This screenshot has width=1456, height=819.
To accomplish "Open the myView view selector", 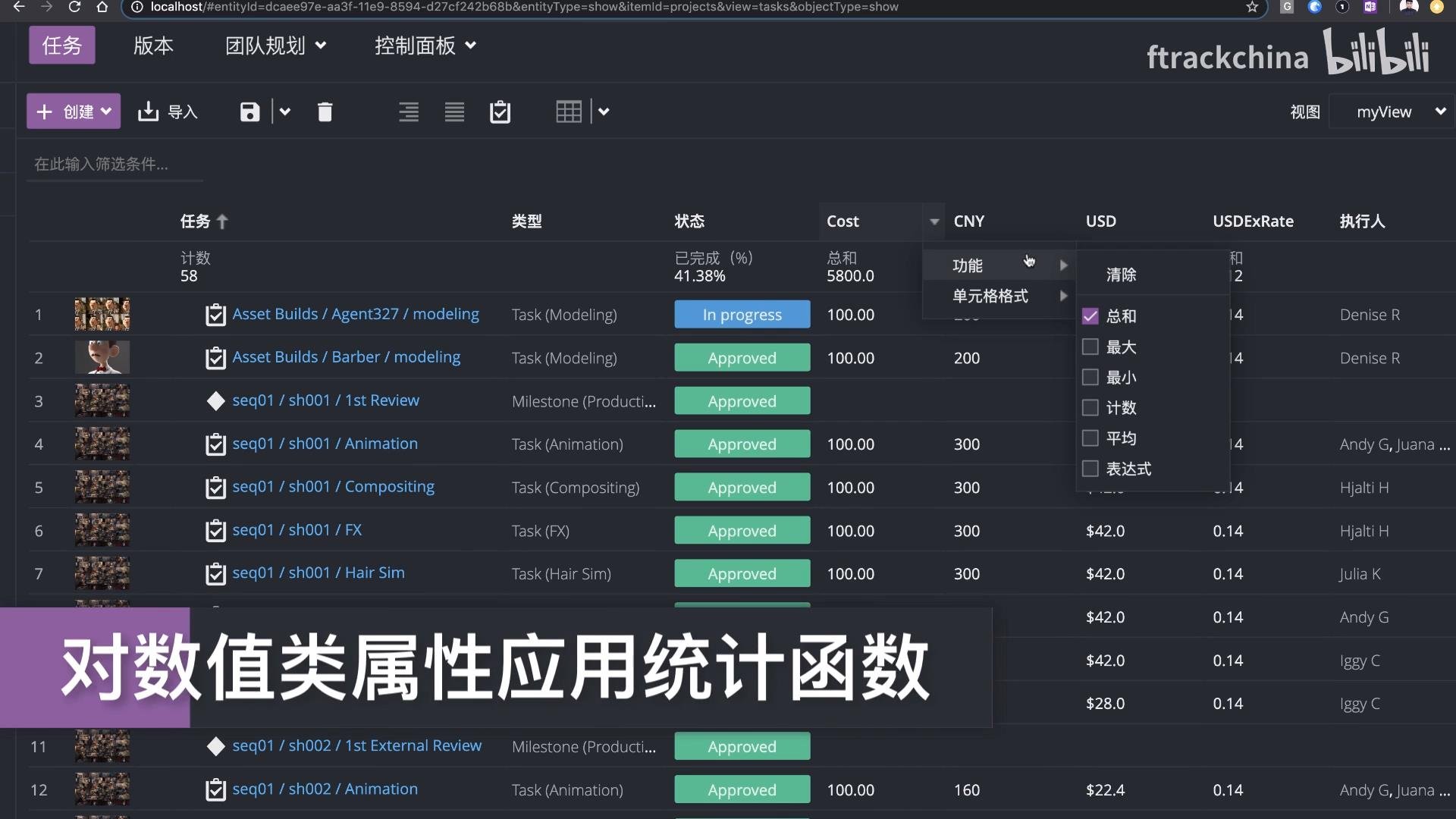I will pyautogui.click(x=1392, y=111).
